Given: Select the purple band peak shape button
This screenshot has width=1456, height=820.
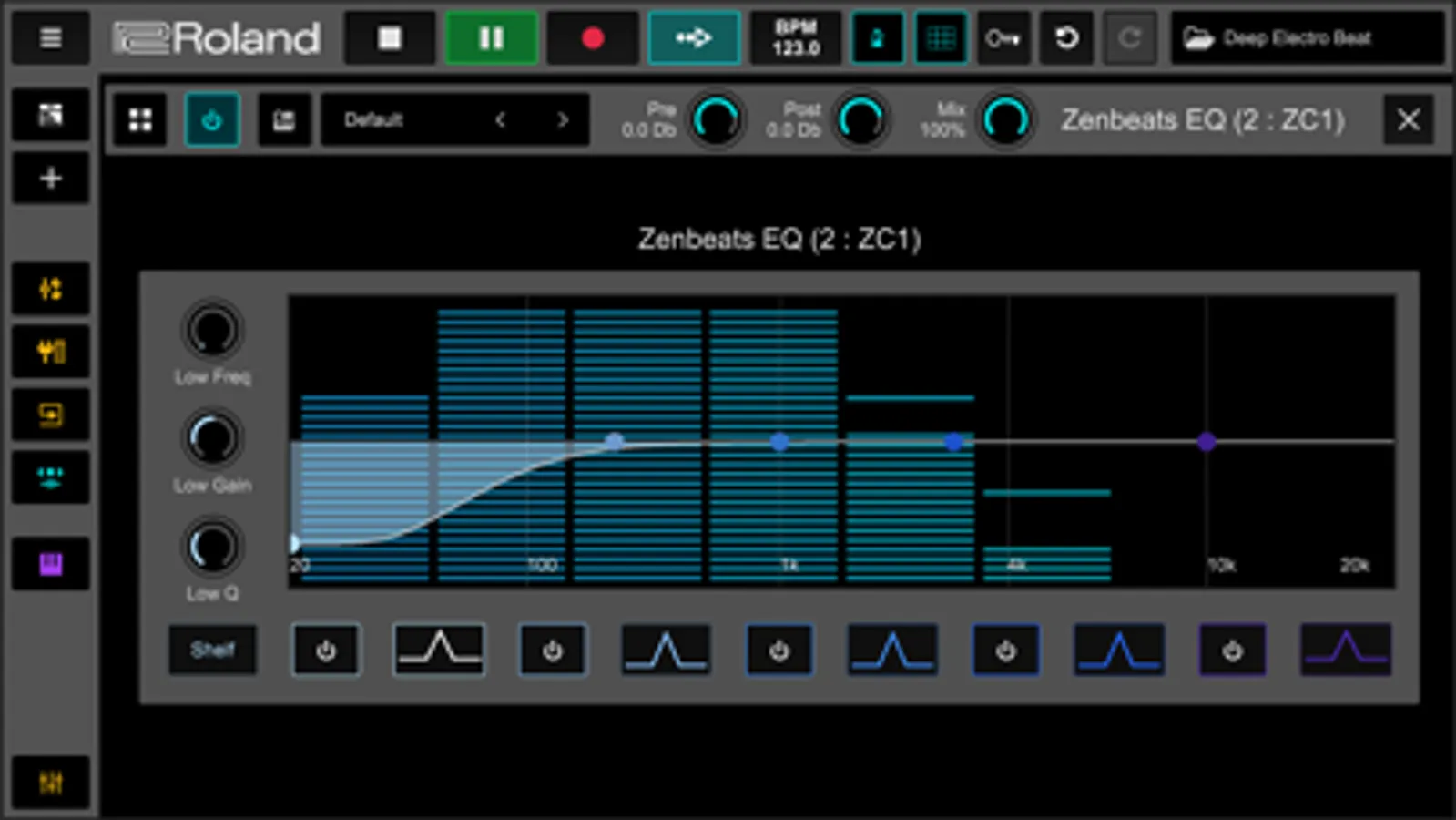Looking at the screenshot, I should [1346, 650].
